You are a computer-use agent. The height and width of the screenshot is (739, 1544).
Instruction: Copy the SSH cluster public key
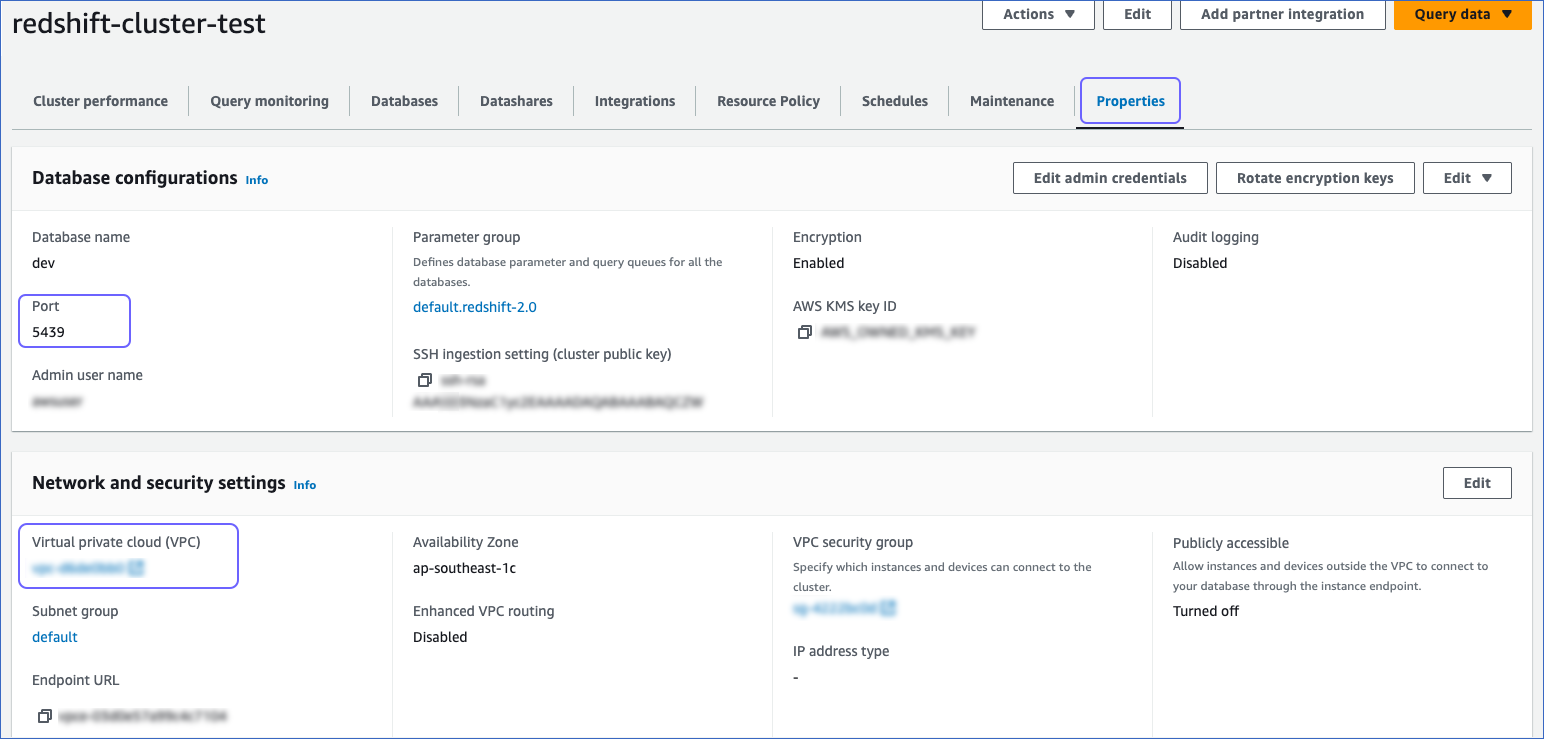click(425, 381)
